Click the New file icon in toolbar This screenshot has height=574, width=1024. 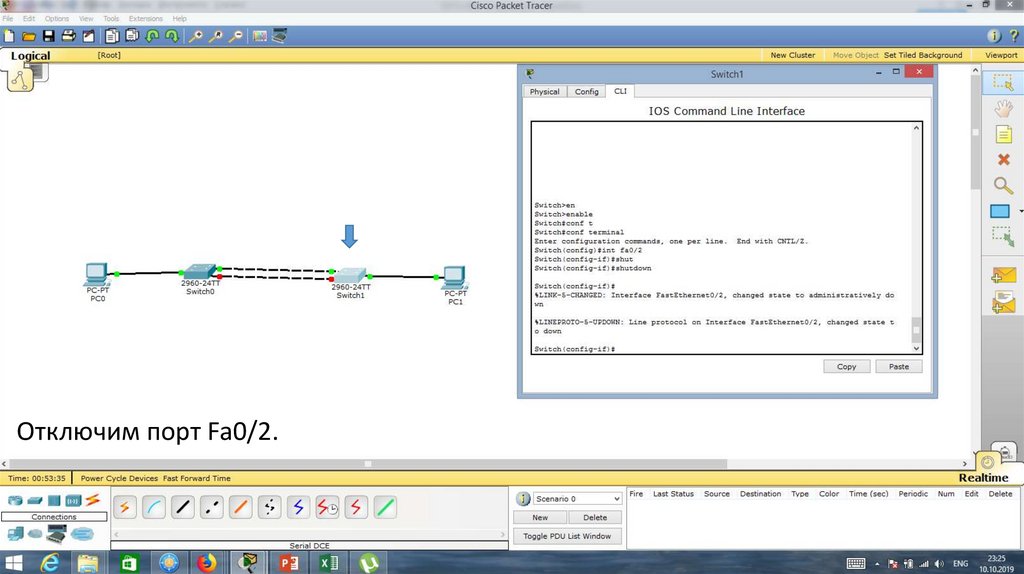9,37
